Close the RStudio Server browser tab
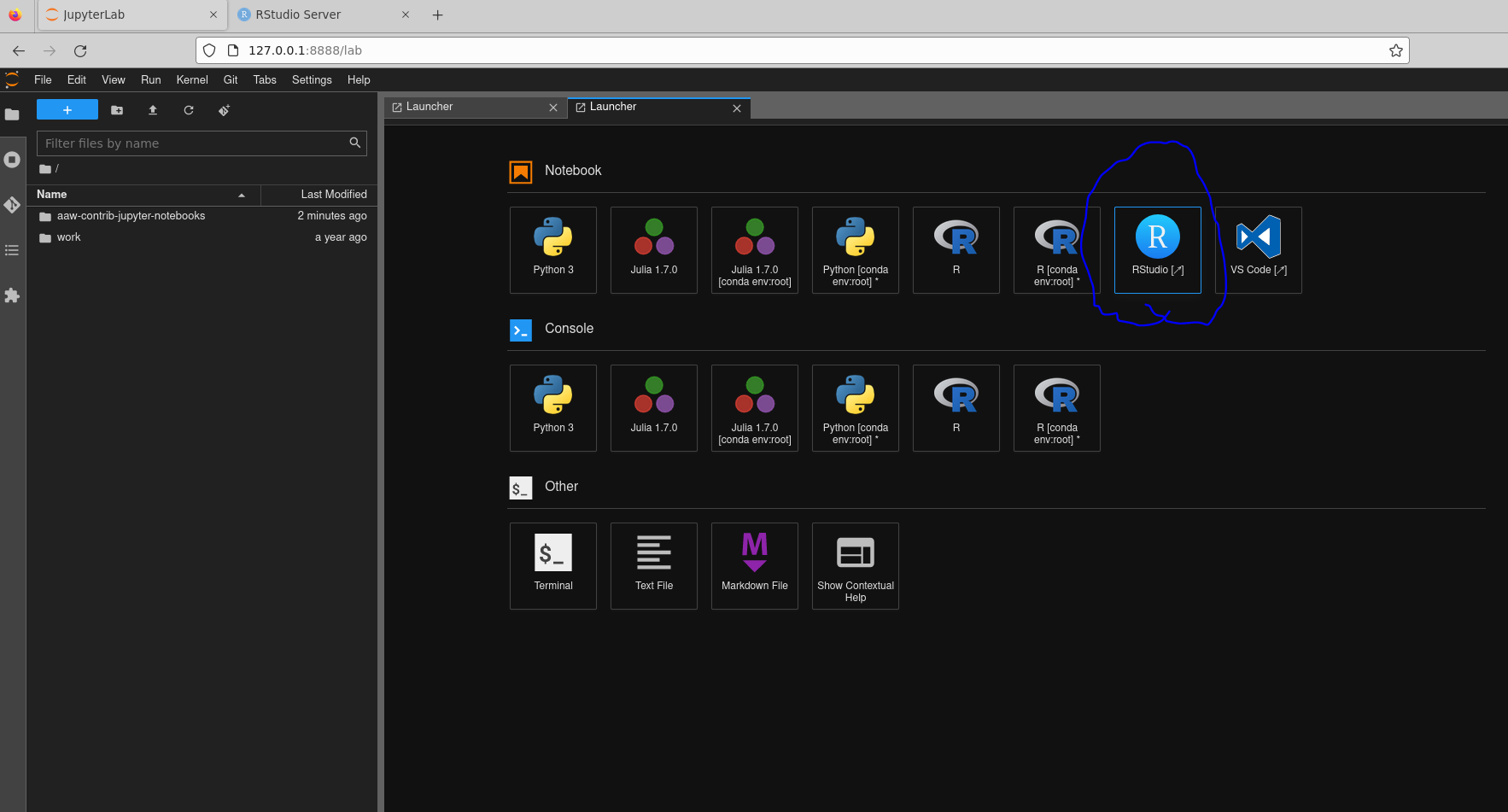Screen dimensions: 1508x812 coord(406,15)
